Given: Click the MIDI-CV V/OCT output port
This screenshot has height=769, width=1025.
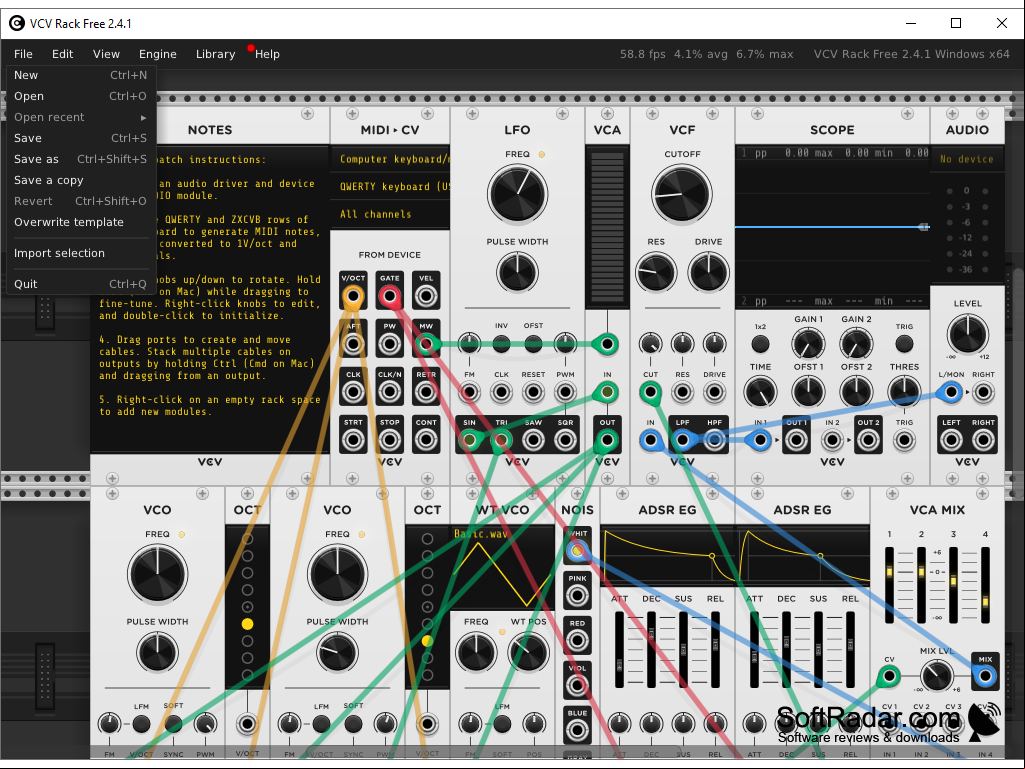Looking at the screenshot, I should click(353, 297).
